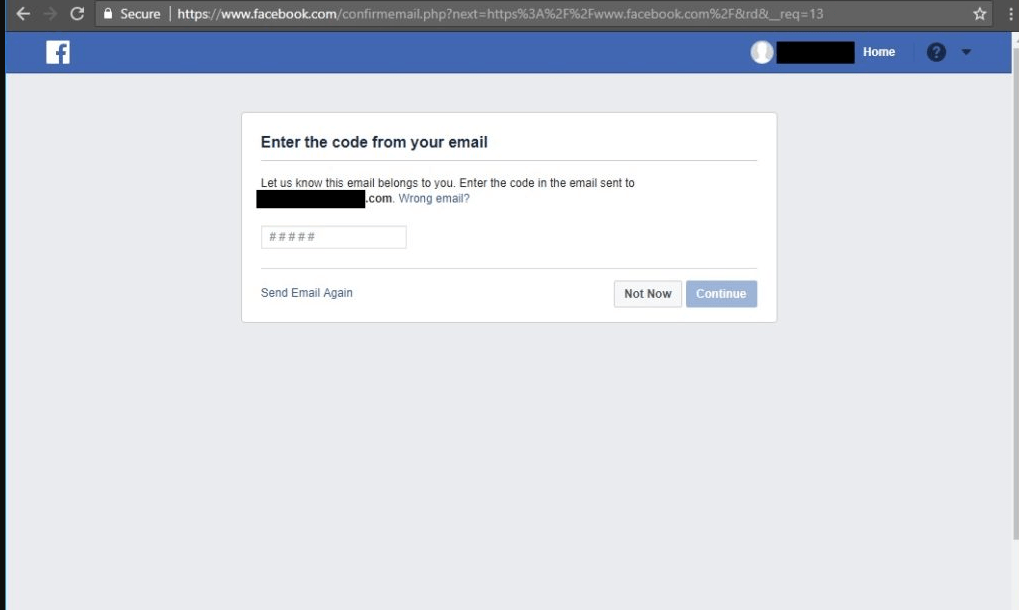Open the Facebook help question mark icon

pyautogui.click(x=936, y=52)
